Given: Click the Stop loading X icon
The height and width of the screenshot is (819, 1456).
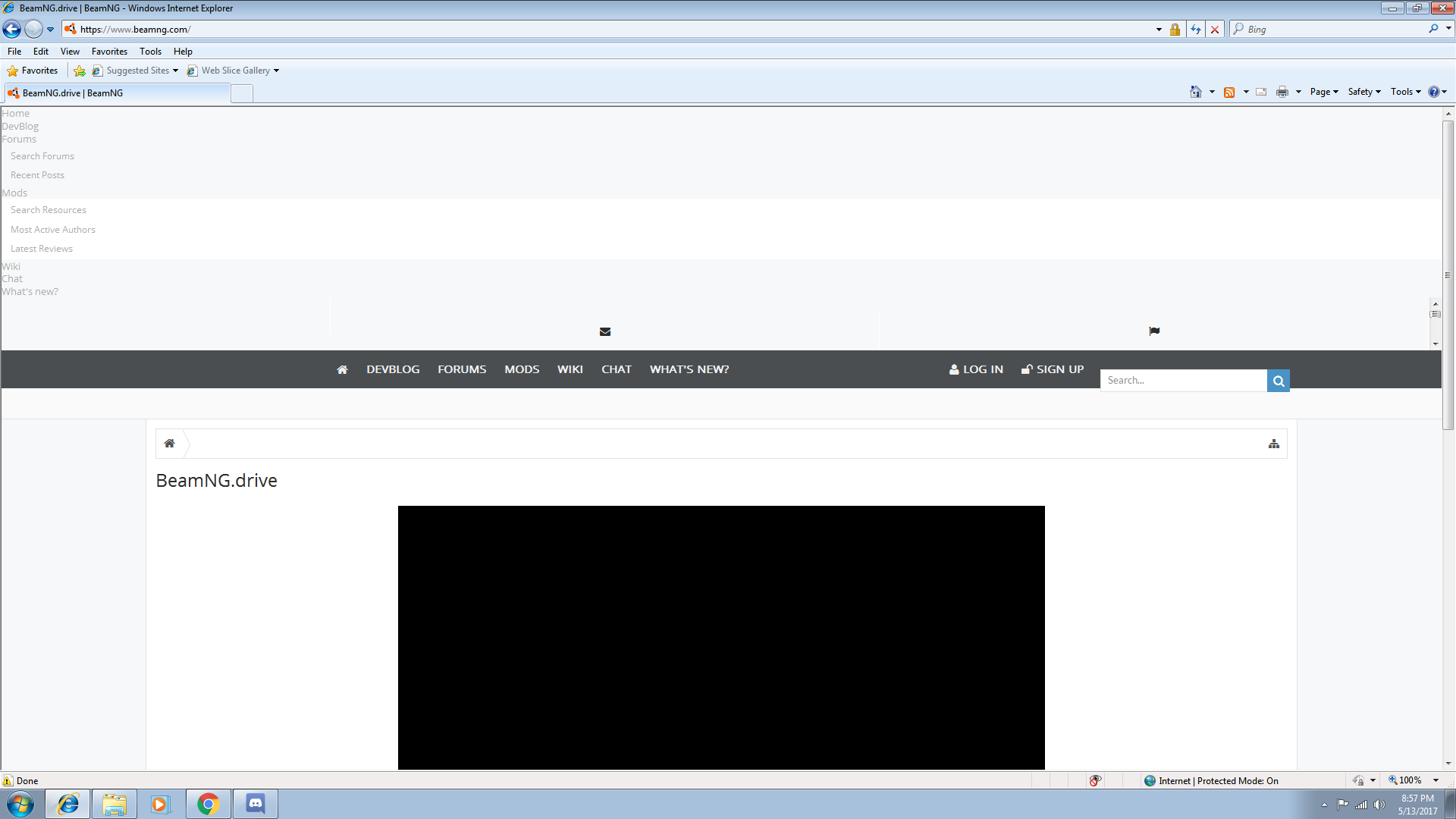Looking at the screenshot, I should pyautogui.click(x=1215, y=30).
